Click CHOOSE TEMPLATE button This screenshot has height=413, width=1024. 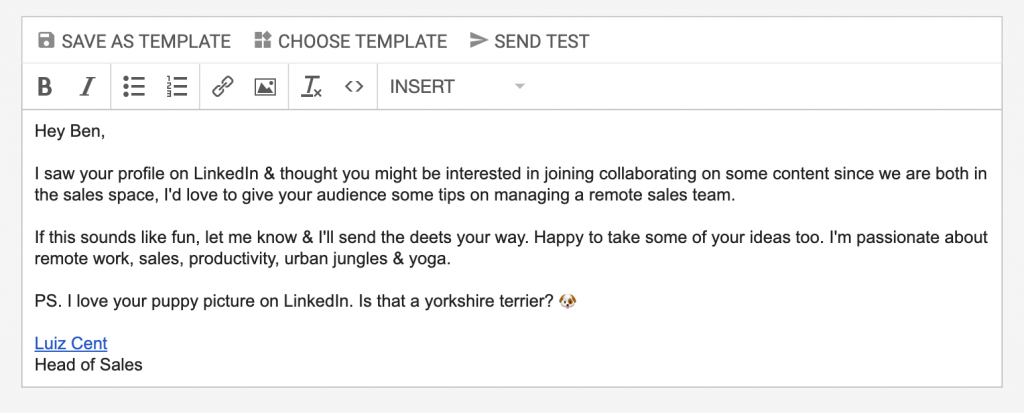(x=351, y=41)
